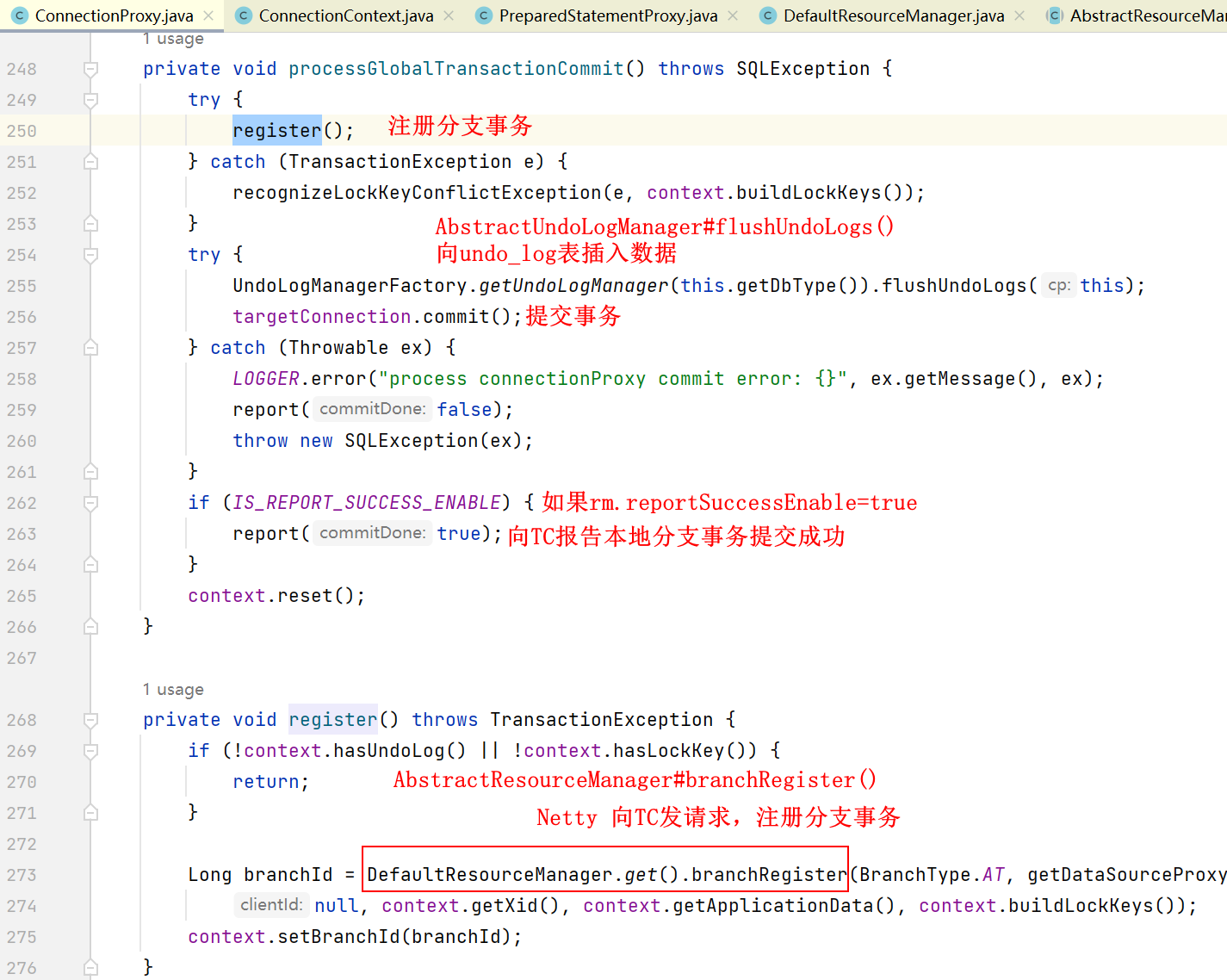The height and width of the screenshot is (980, 1227).
Task: Click context.reset() on line 265
Action: point(276,596)
